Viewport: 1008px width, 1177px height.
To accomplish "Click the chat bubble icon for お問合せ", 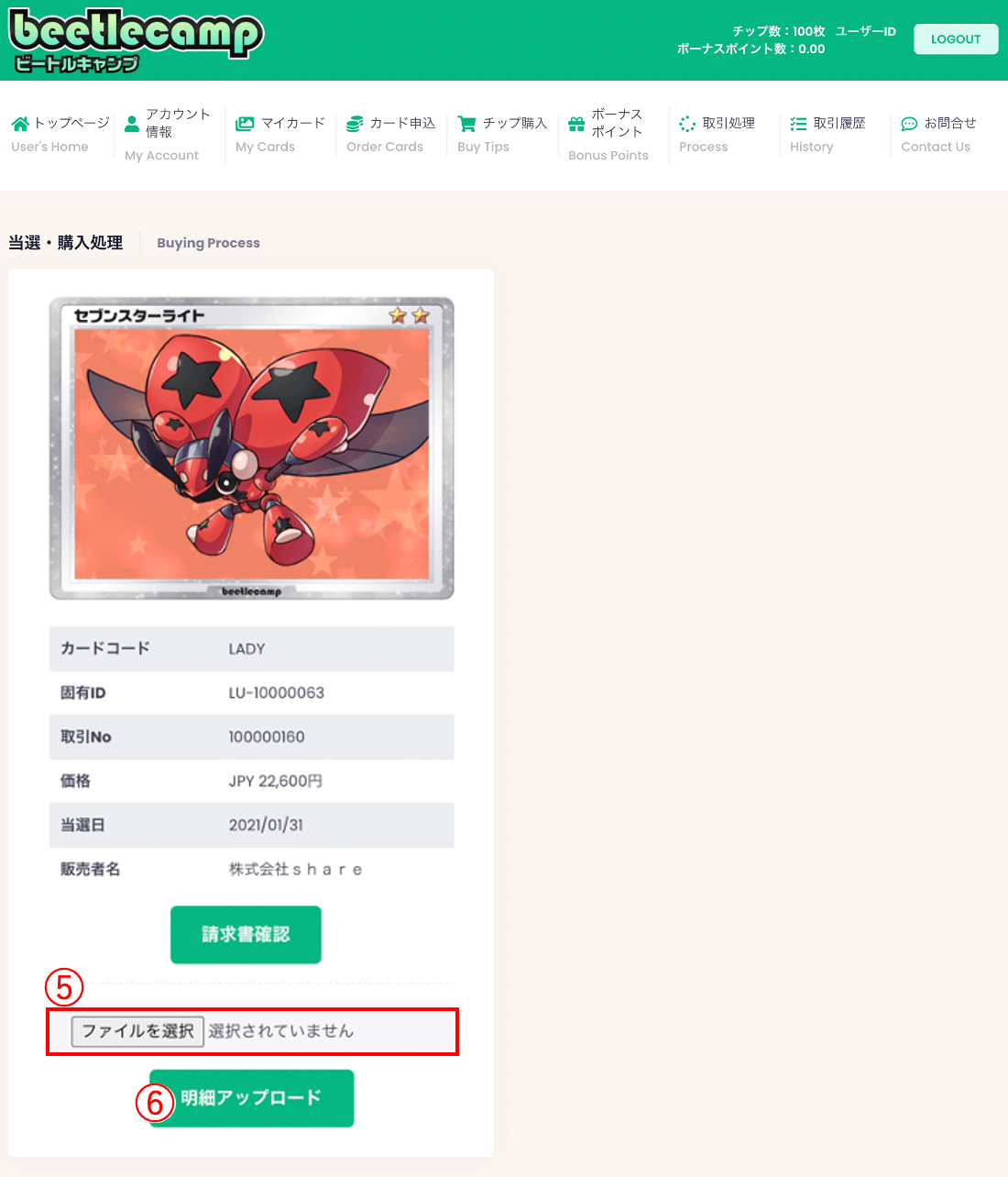I will click(x=909, y=124).
